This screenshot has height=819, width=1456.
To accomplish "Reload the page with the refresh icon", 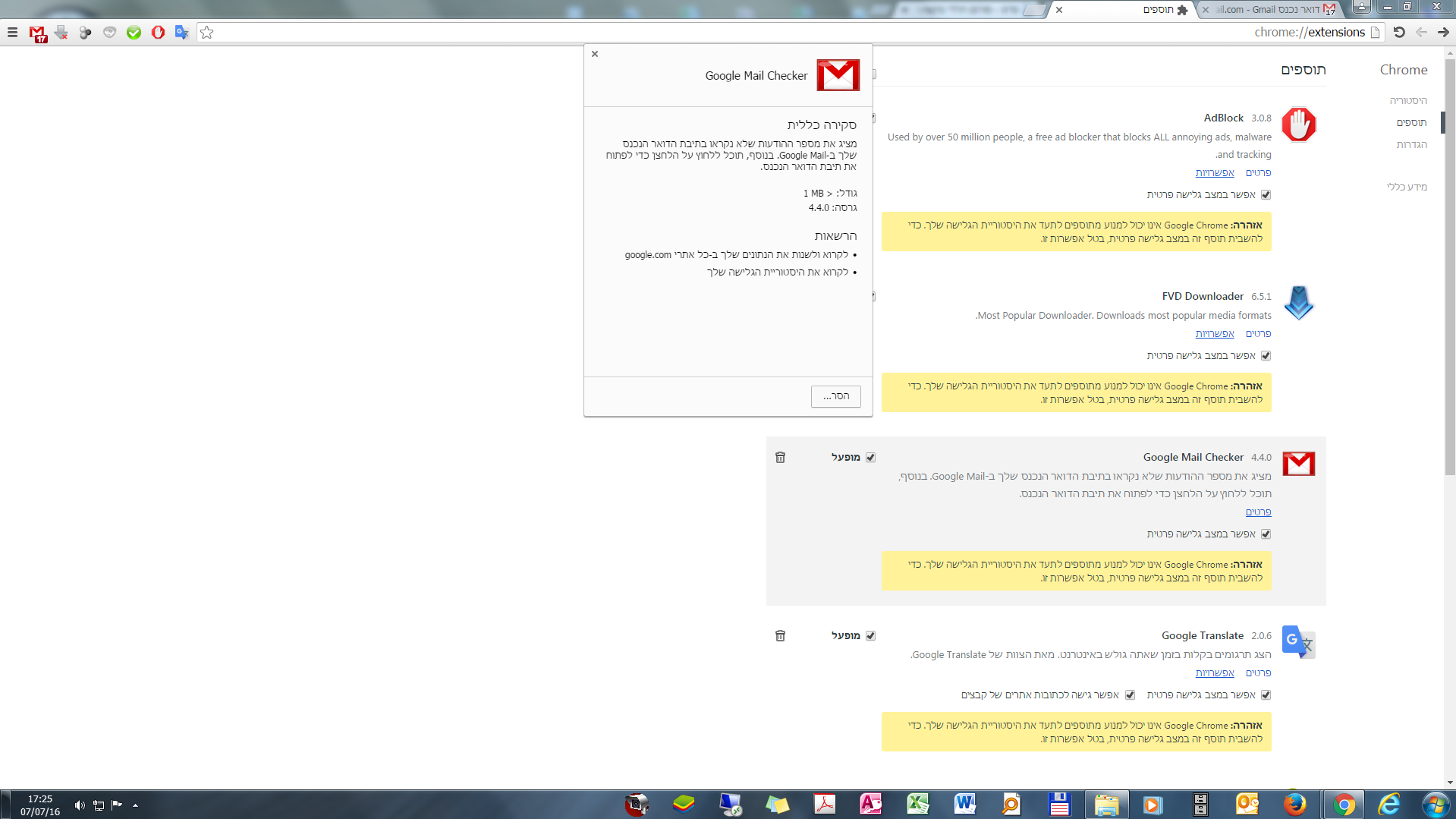I will (x=1399, y=32).
